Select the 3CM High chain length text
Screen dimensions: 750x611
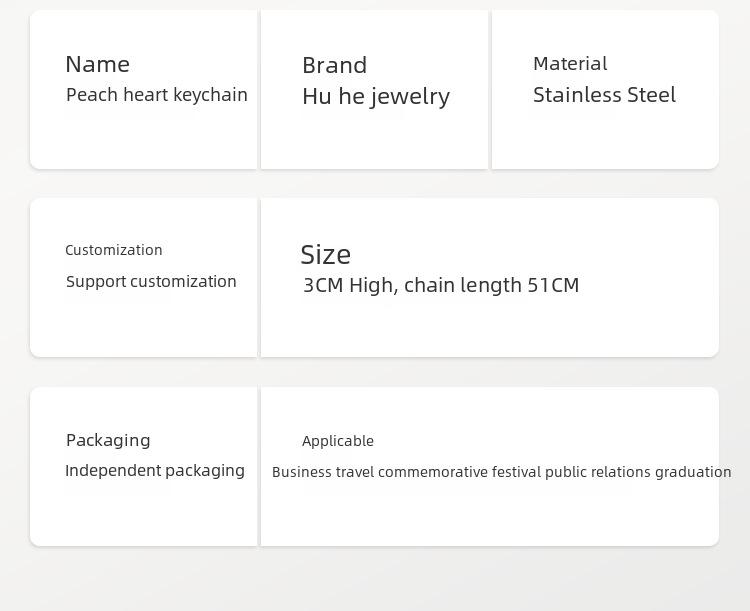(441, 285)
